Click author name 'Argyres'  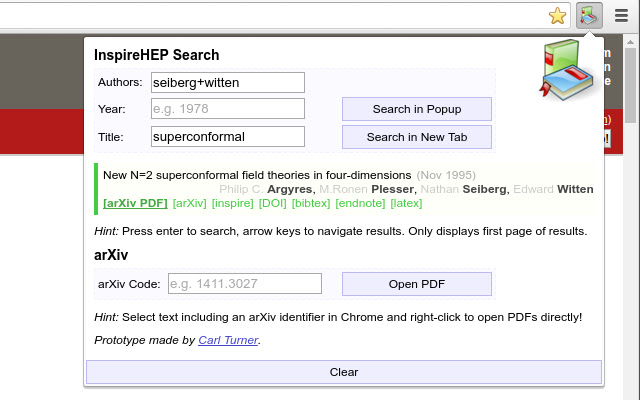pos(291,189)
